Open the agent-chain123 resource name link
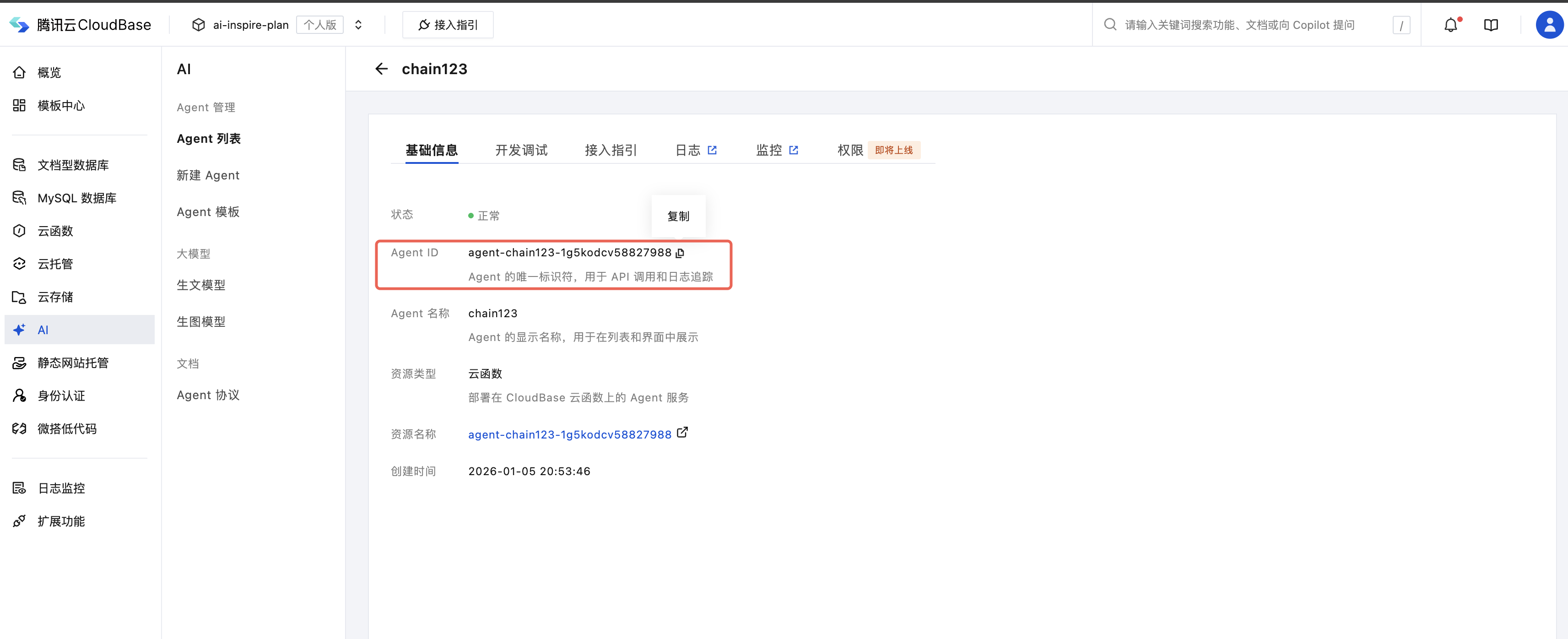Viewport: 1568px width, 639px height. tap(569, 434)
